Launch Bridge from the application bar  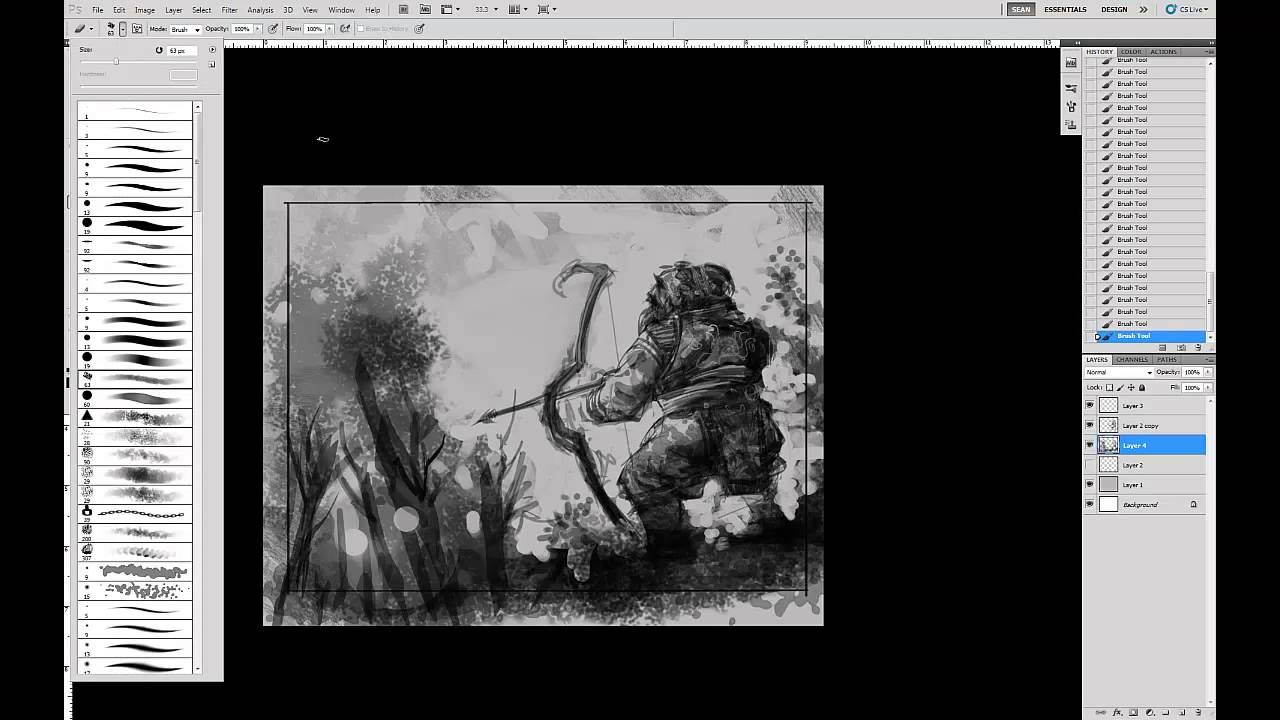click(x=403, y=10)
